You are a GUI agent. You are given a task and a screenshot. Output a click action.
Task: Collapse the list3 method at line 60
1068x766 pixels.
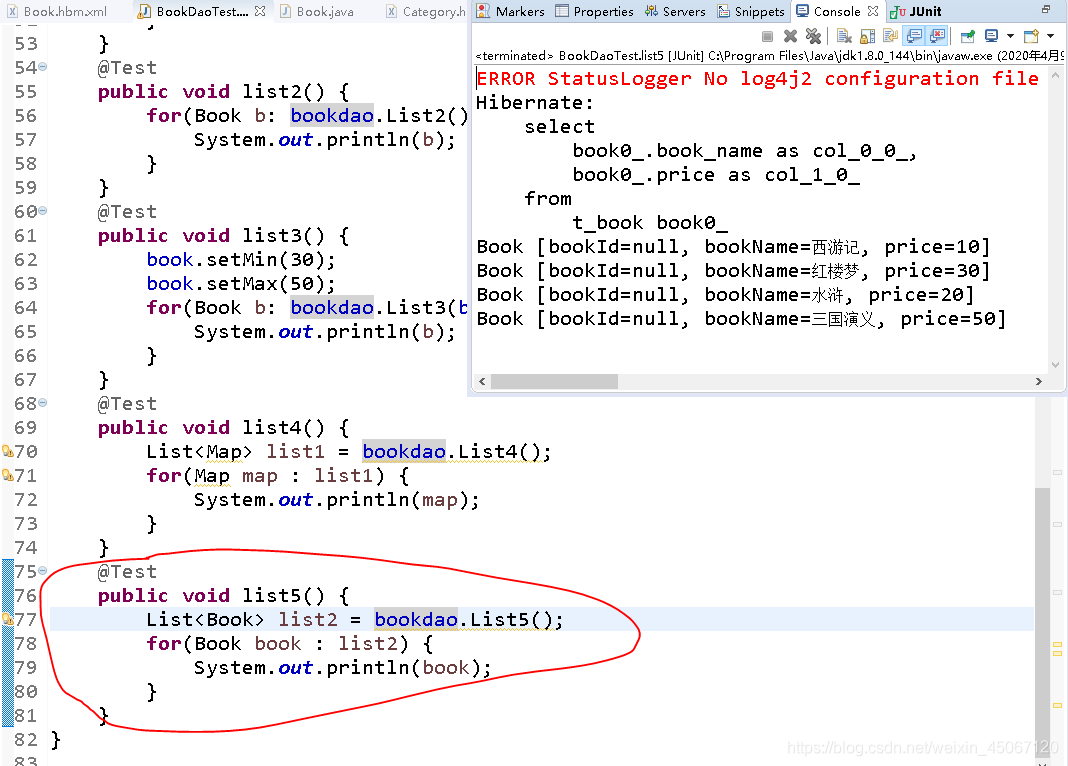(43, 211)
